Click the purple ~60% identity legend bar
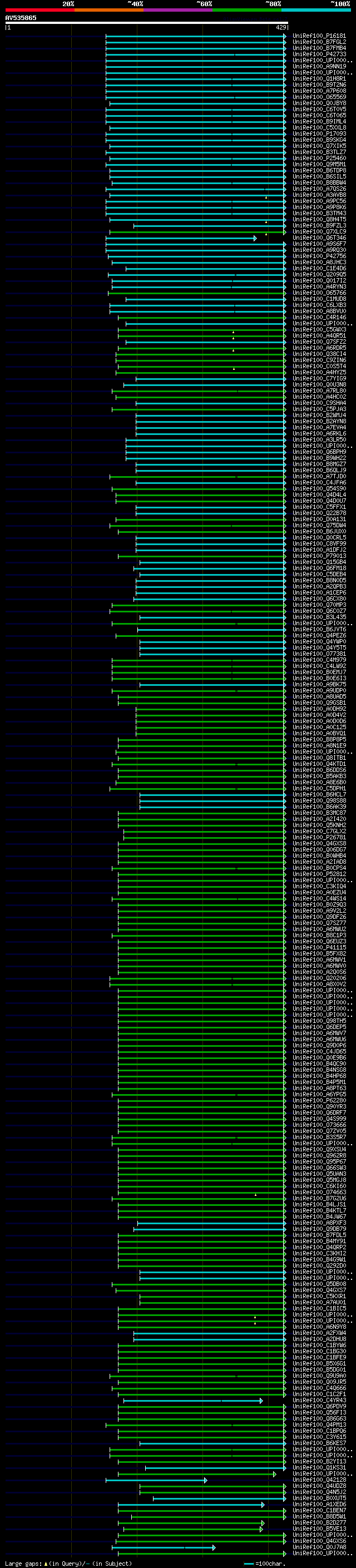Image resolution: width=356 pixels, height=1568 pixels. click(177, 10)
